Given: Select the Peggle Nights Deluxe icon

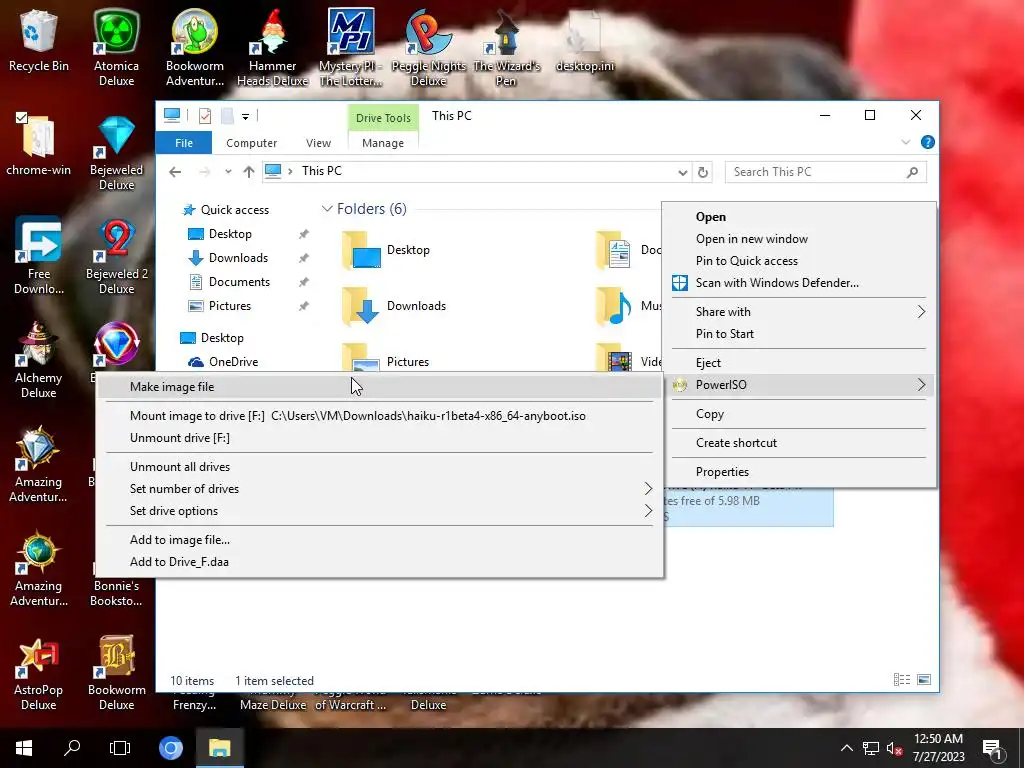Looking at the screenshot, I should coord(428,47).
